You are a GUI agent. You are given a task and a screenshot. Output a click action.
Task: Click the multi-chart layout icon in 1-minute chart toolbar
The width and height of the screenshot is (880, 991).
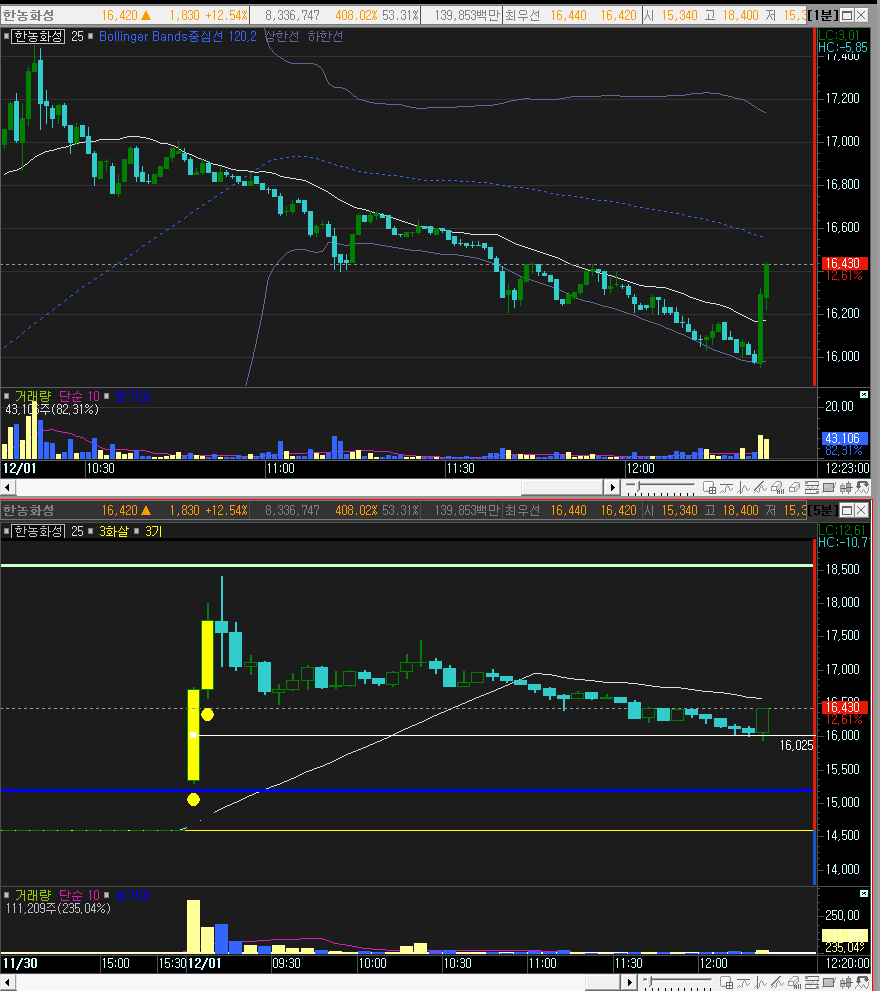[x=709, y=487]
